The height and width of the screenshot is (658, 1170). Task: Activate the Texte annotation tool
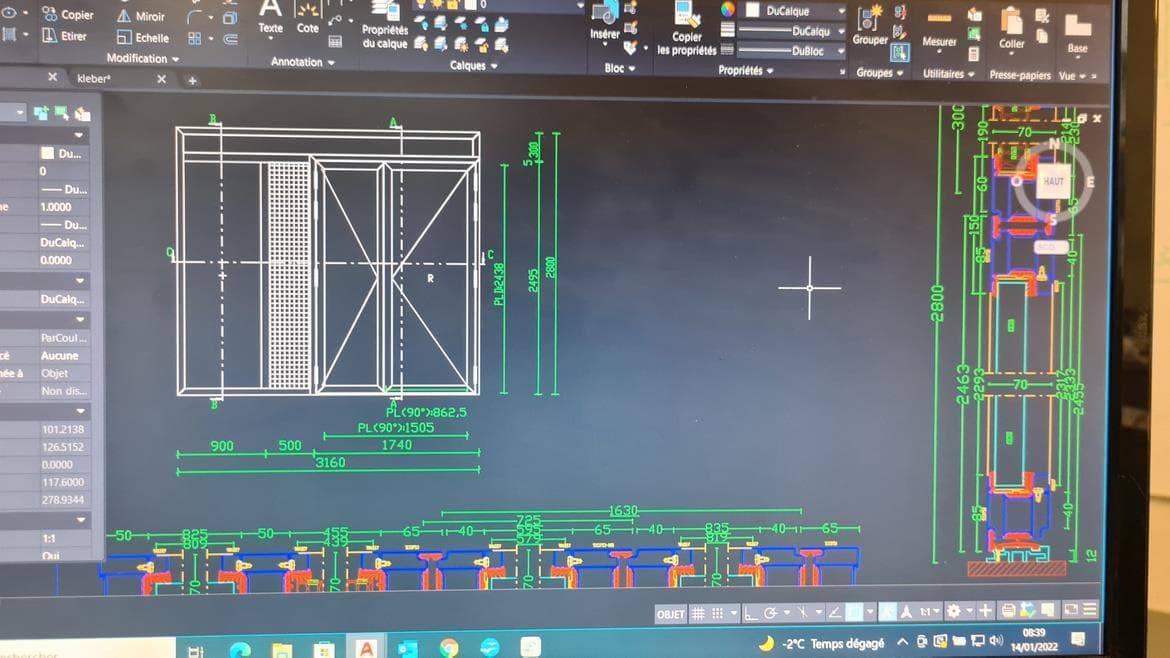(x=270, y=18)
